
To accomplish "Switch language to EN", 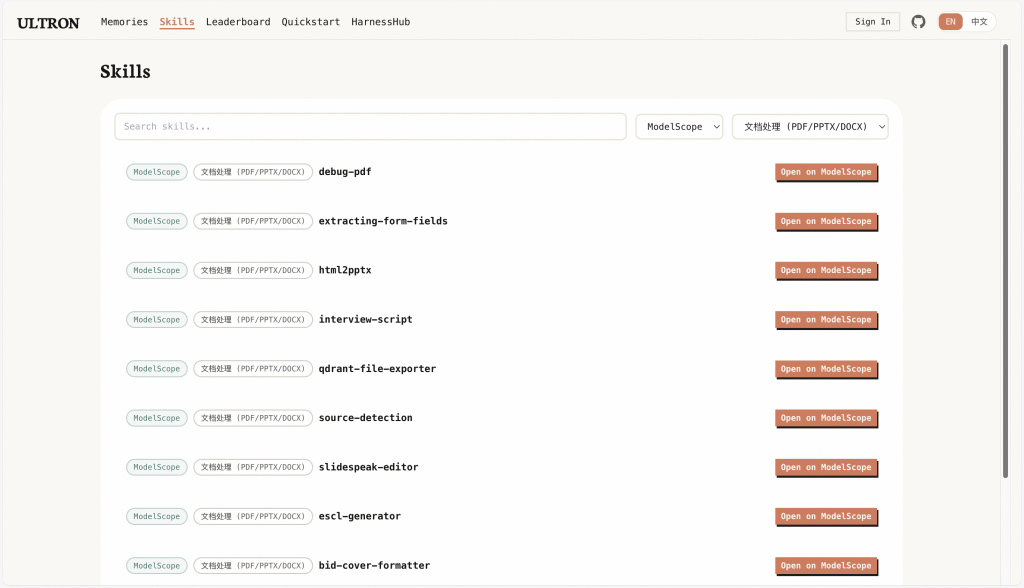I will tap(950, 22).
